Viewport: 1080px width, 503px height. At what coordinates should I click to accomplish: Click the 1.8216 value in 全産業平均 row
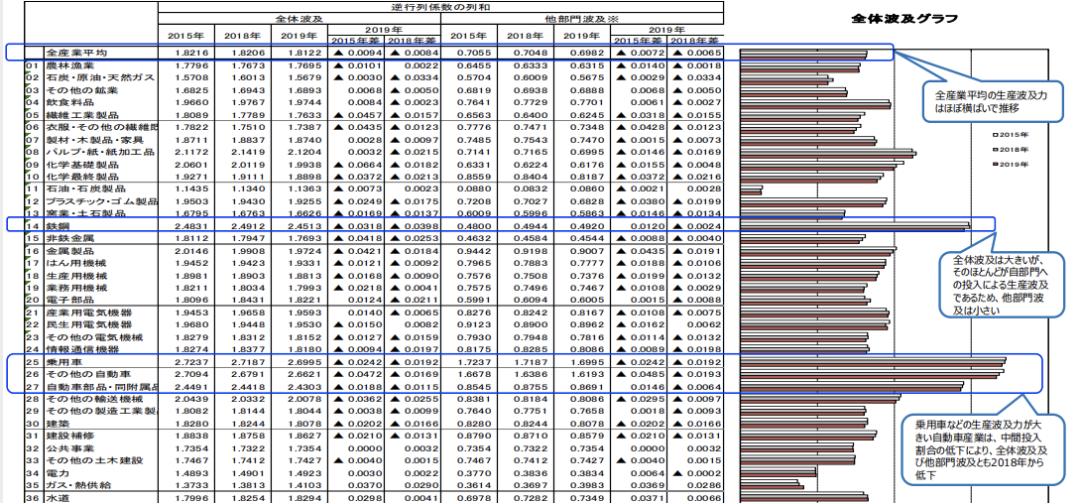coord(189,52)
